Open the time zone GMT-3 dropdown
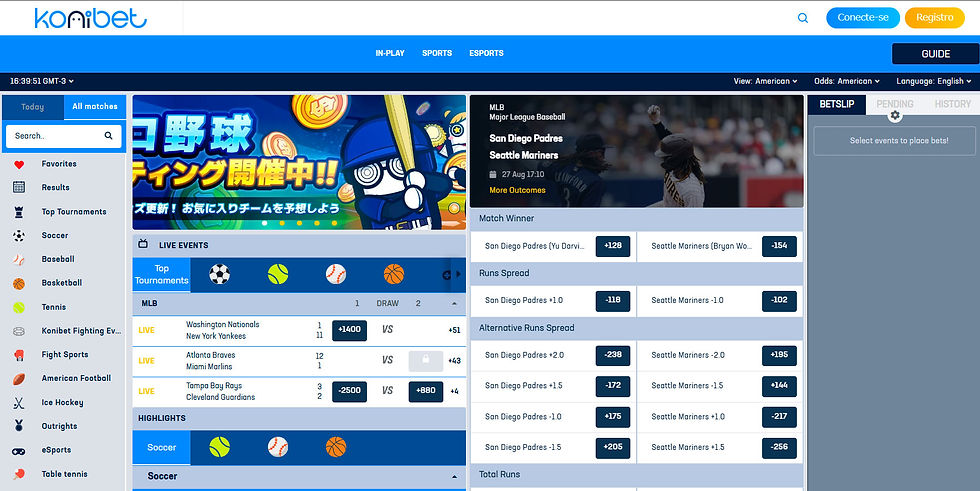Image resolution: width=980 pixels, height=491 pixels. (x=42, y=81)
